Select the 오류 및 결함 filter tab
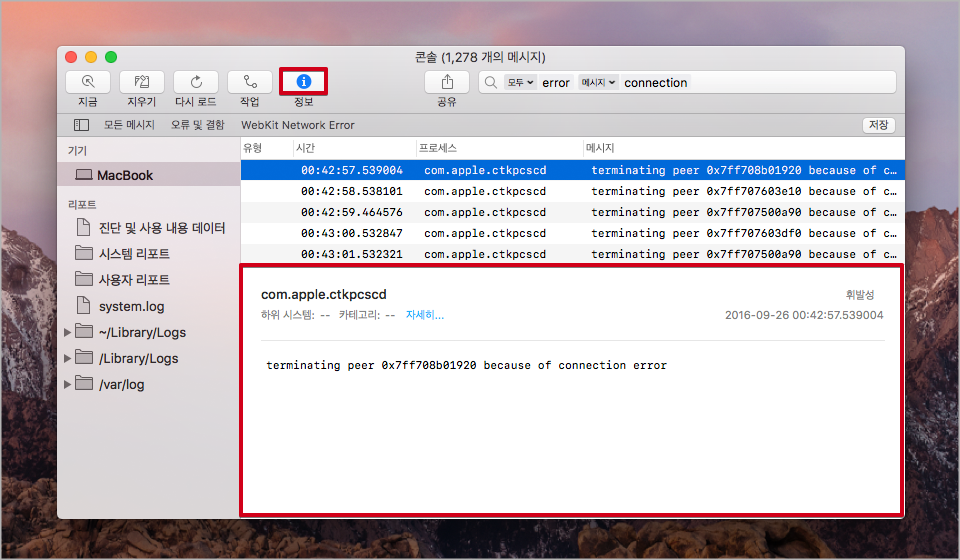This screenshot has height=560, width=960. pos(198,125)
